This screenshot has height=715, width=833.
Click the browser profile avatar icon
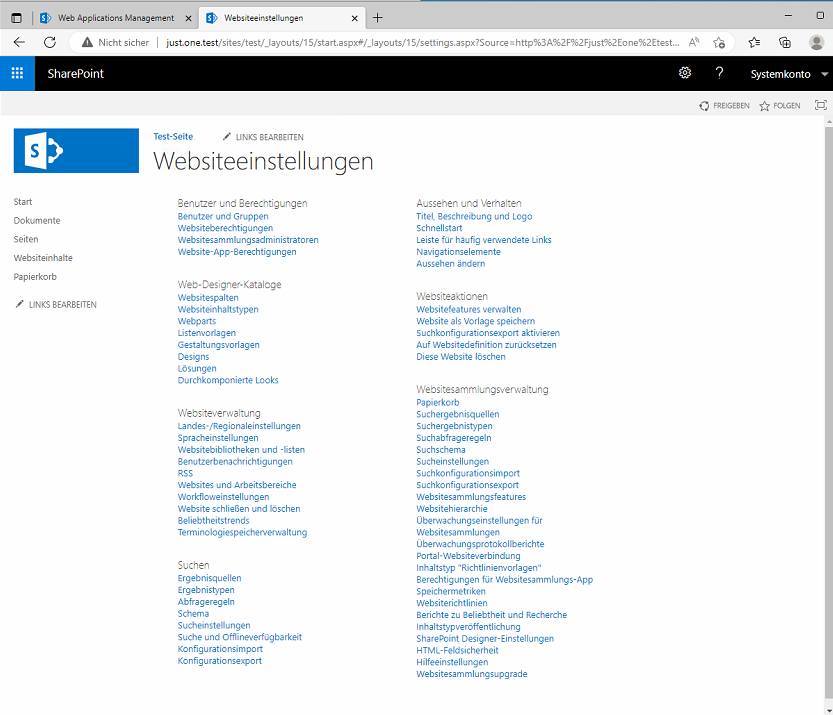click(816, 42)
